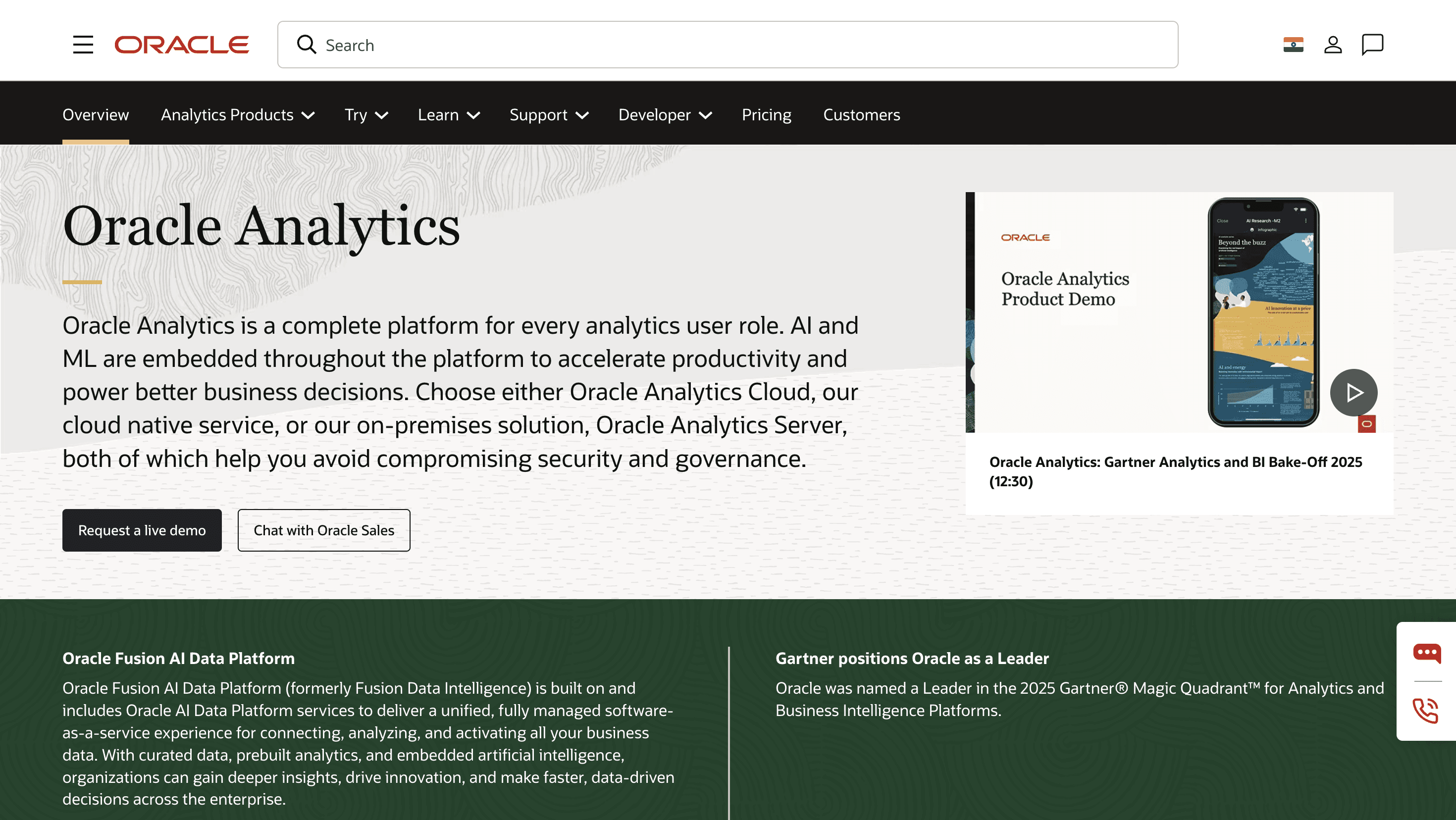Navigate to the Customers section
Screen dimensions: 1456x820
click(861, 115)
